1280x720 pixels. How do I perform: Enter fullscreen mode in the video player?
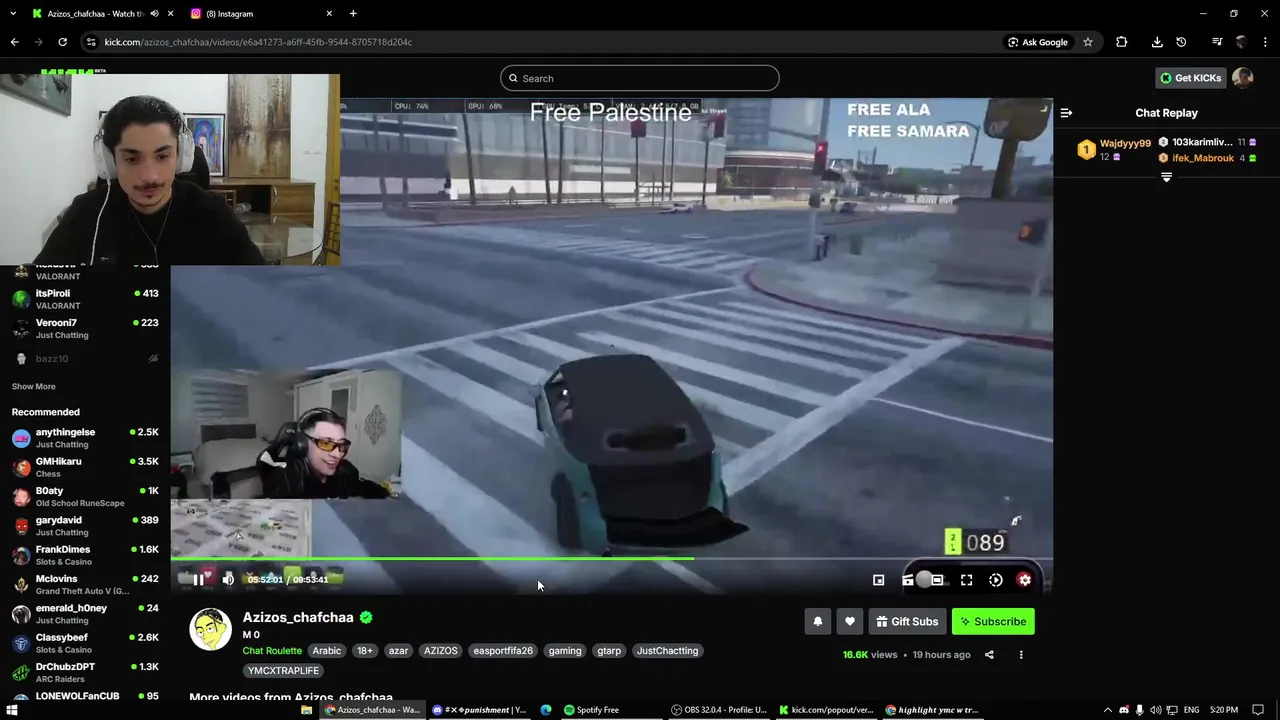[966, 580]
